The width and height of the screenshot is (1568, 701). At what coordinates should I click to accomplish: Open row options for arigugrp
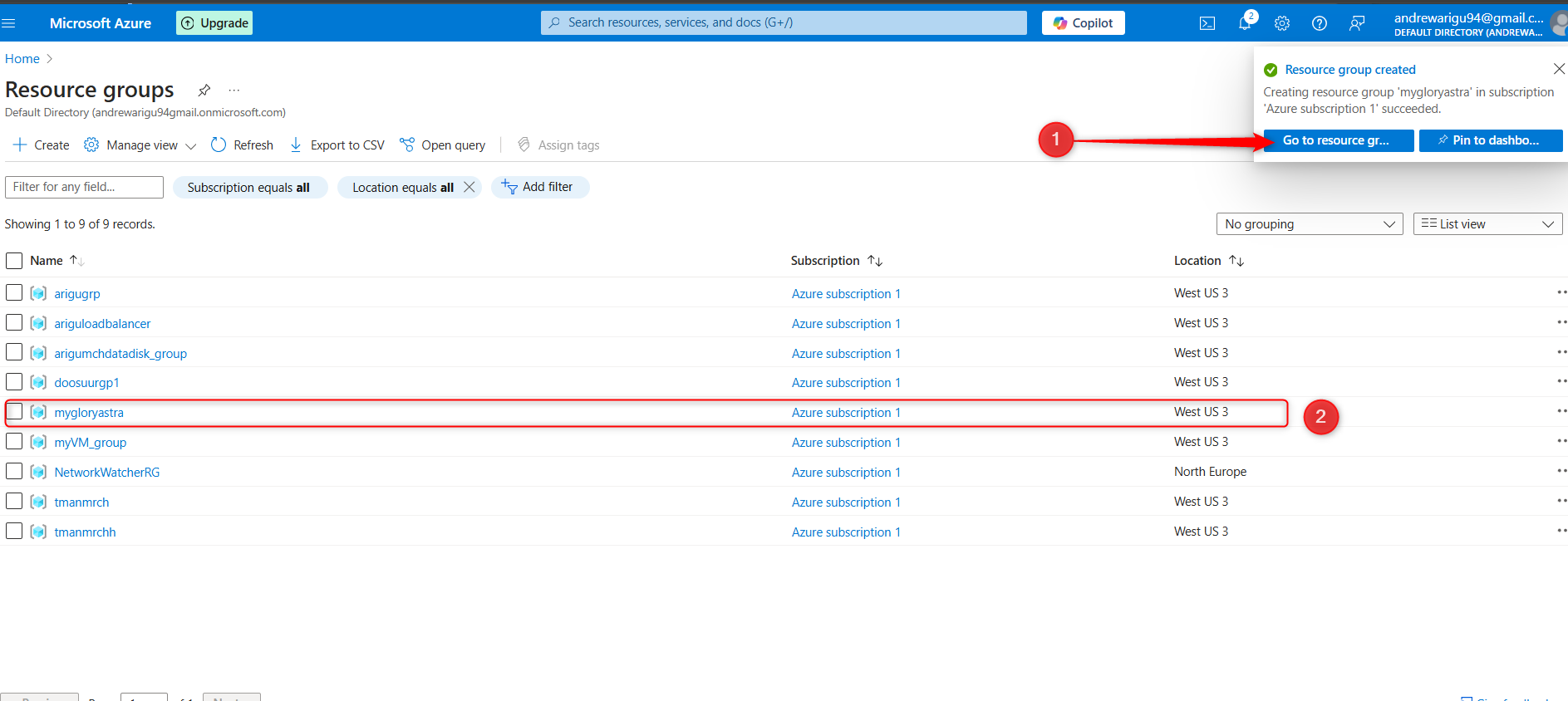pyautogui.click(x=1561, y=292)
